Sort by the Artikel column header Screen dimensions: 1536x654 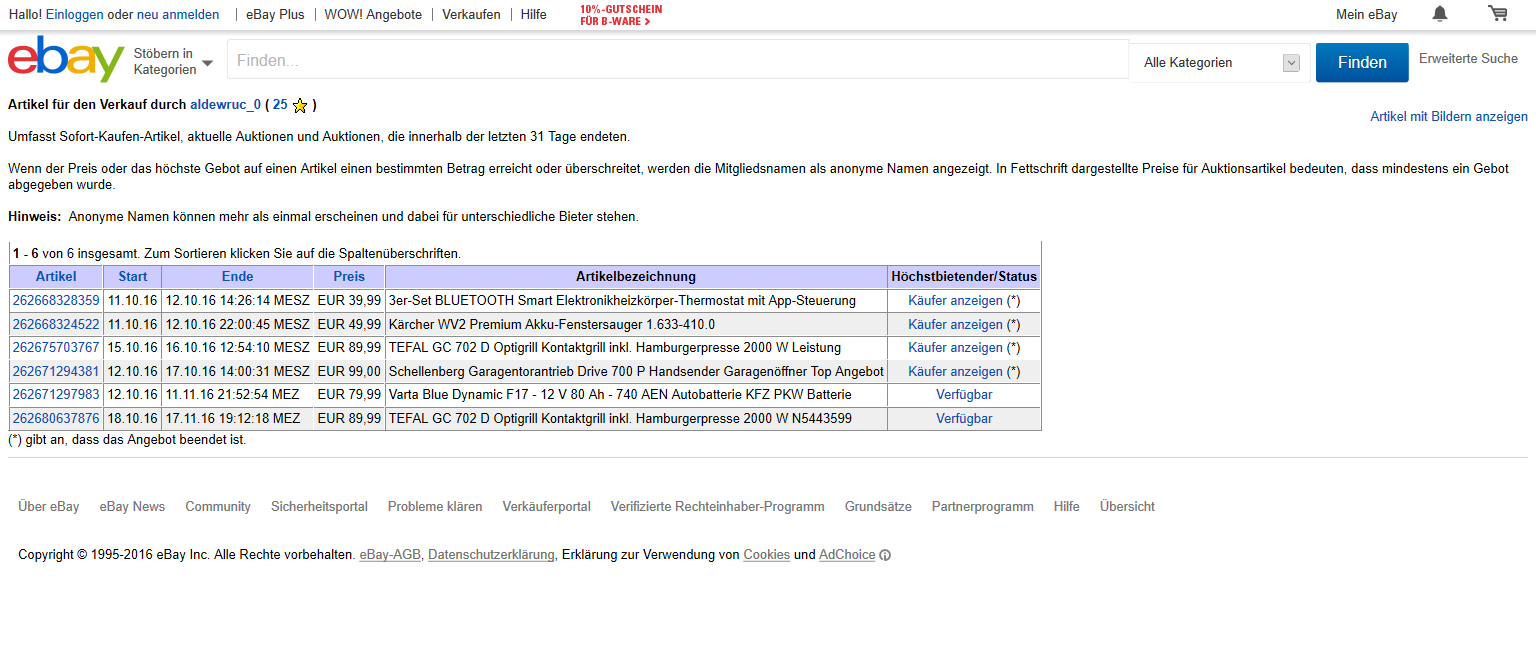pos(56,277)
